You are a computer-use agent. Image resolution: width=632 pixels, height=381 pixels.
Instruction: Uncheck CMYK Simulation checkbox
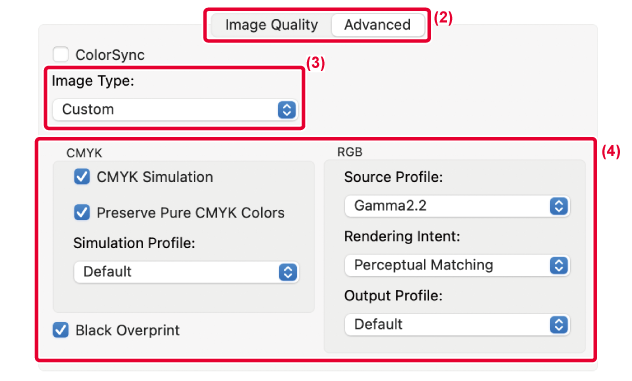click(x=82, y=177)
